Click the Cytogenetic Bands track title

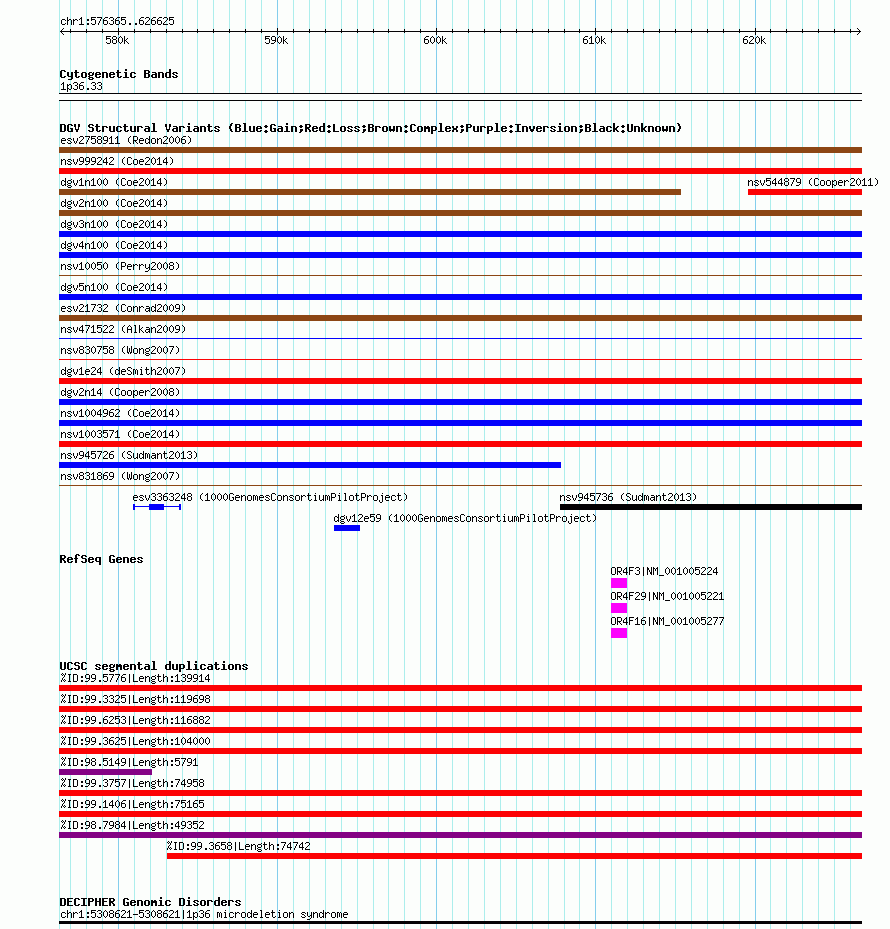[x=119, y=74]
